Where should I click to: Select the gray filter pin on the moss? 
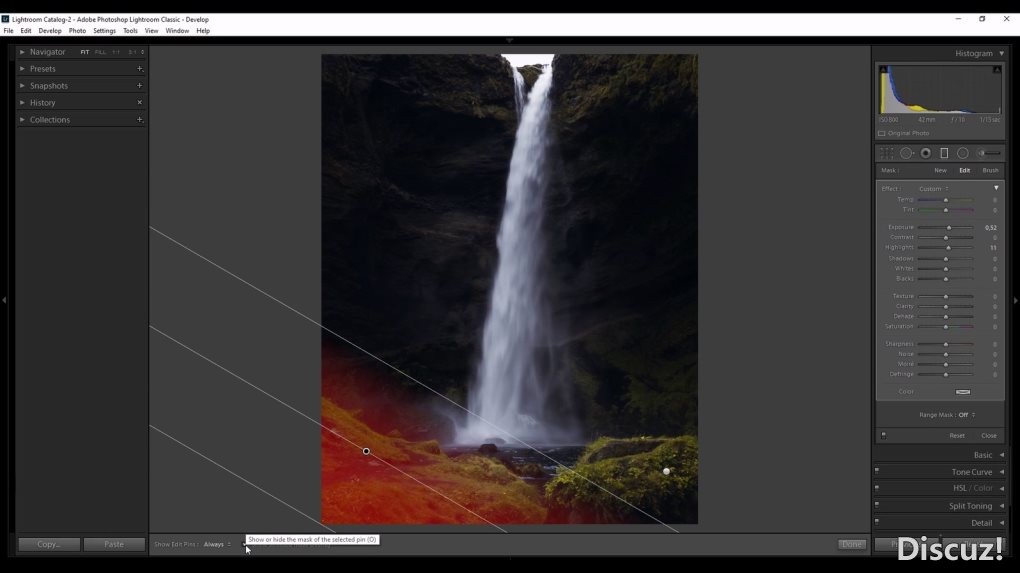(x=666, y=472)
